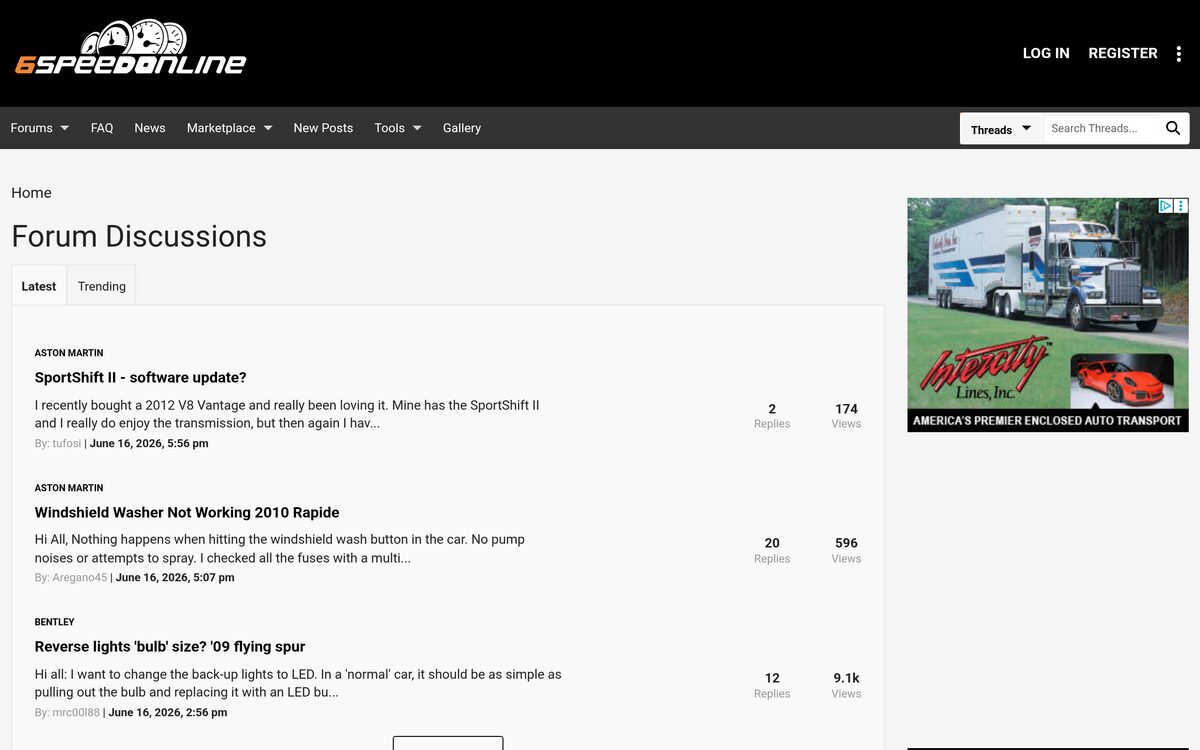Screen dimensions: 1200x750
Task: Click the date 'June 16, 2026, 2:56 pm'
Action: 168,713
